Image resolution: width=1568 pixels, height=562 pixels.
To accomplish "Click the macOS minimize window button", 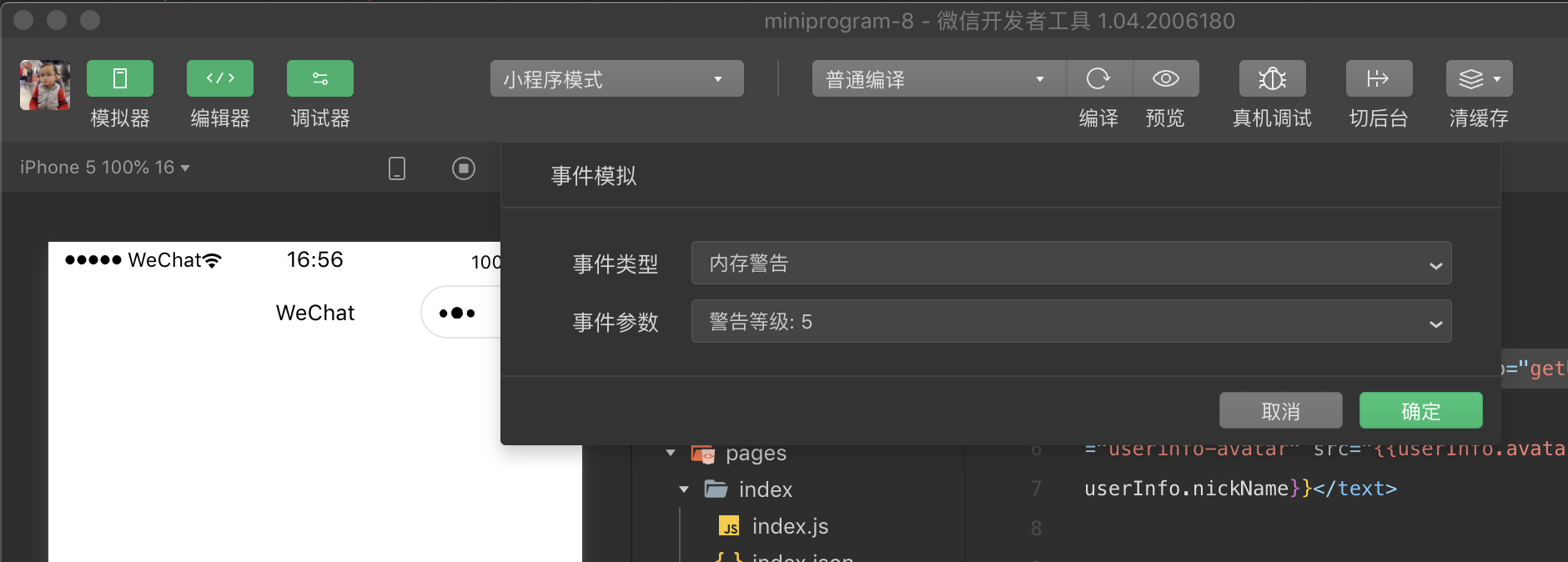I will coord(57,20).
